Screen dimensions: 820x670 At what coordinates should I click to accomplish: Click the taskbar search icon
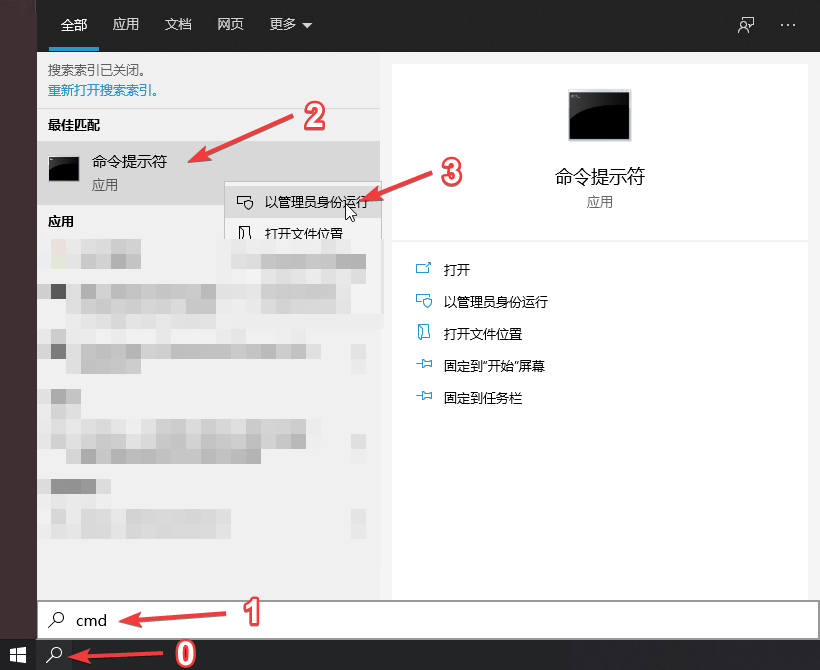pos(54,654)
